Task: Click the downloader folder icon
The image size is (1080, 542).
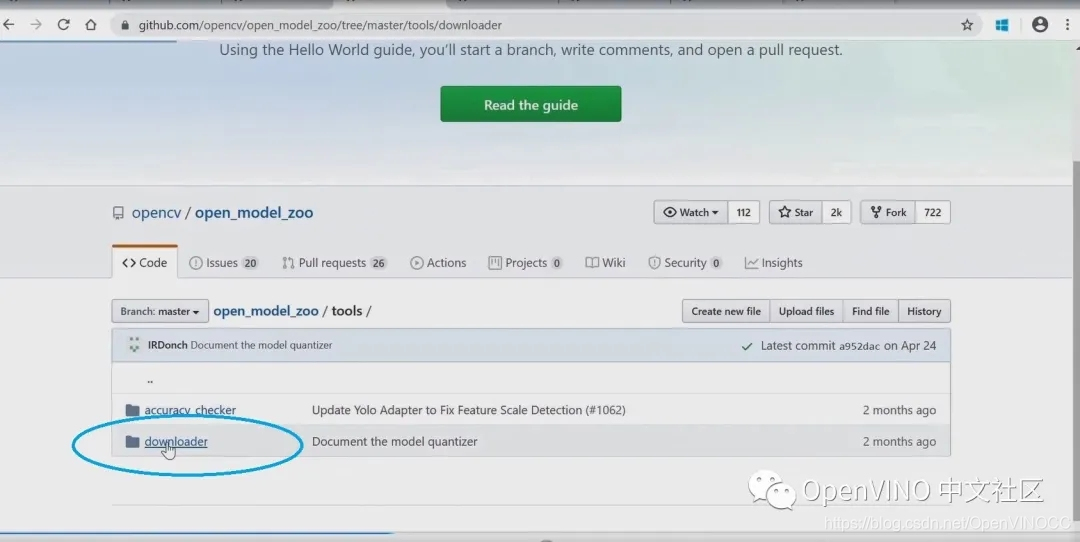Action: (133, 441)
